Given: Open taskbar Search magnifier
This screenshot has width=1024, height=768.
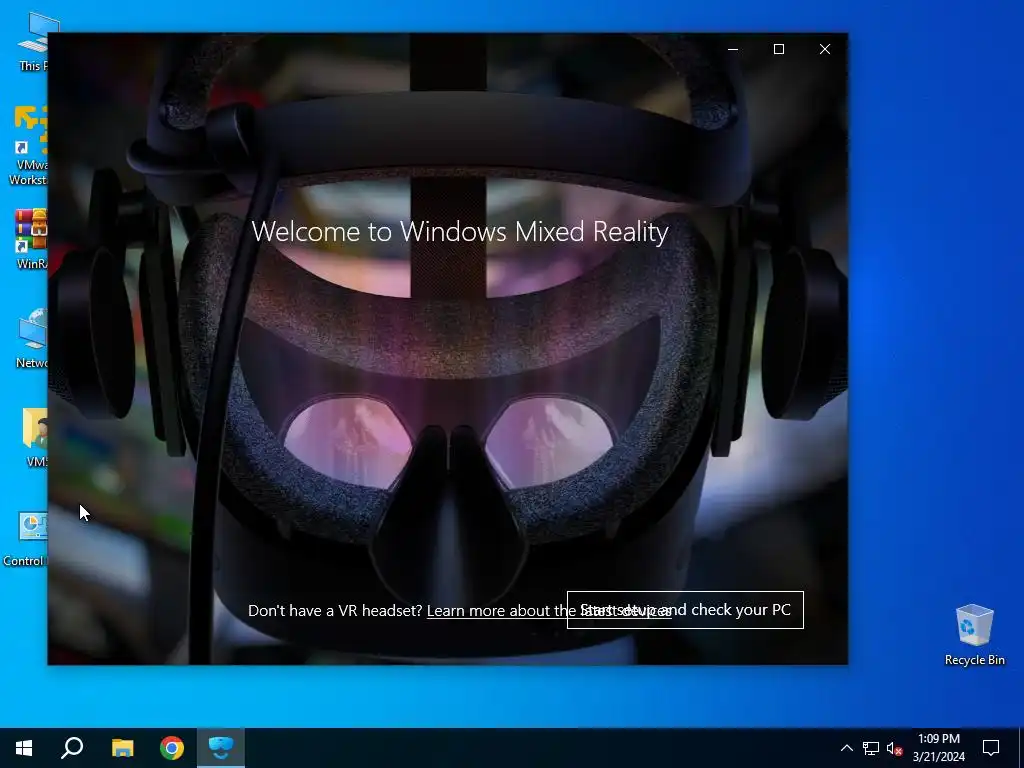Looking at the screenshot, I should click(x=72, y=748).
